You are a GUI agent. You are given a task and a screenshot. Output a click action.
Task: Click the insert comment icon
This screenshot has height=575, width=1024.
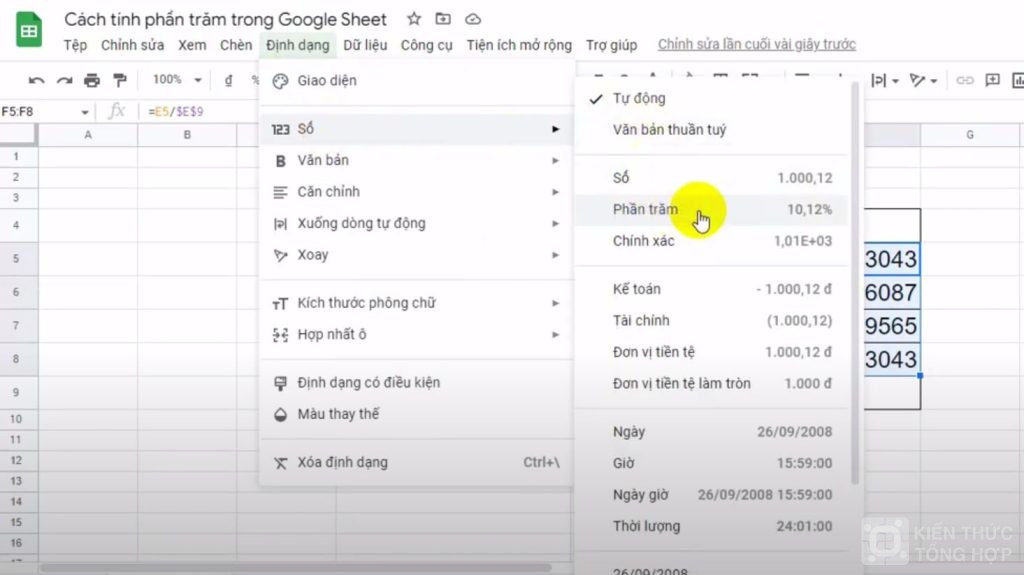pos(993,80)
